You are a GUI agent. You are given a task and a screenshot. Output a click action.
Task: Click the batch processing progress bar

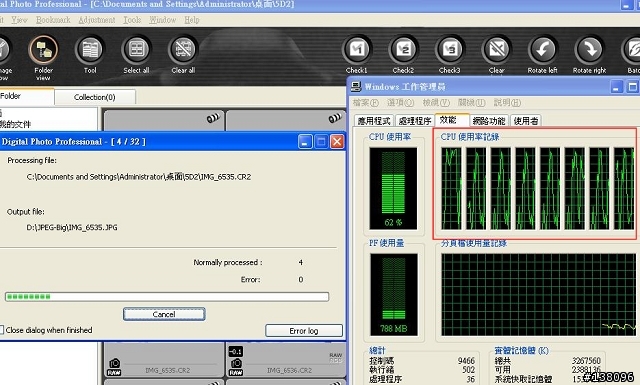[x=167, y=296]
